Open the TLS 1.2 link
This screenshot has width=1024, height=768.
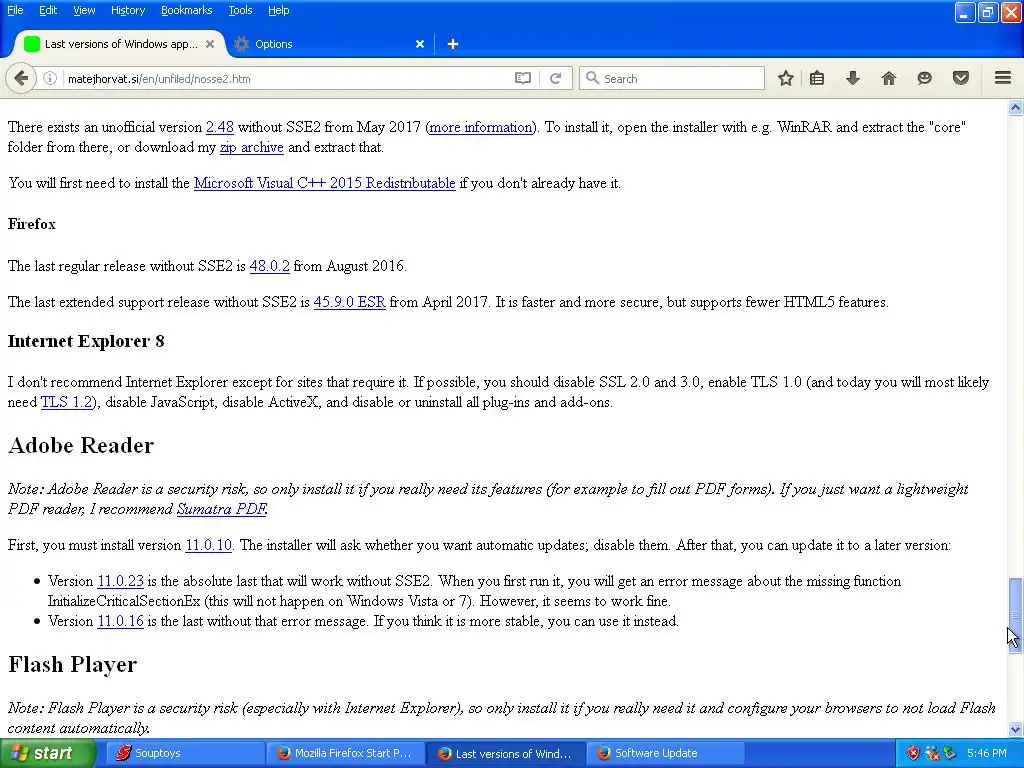(x=66, y=402)
